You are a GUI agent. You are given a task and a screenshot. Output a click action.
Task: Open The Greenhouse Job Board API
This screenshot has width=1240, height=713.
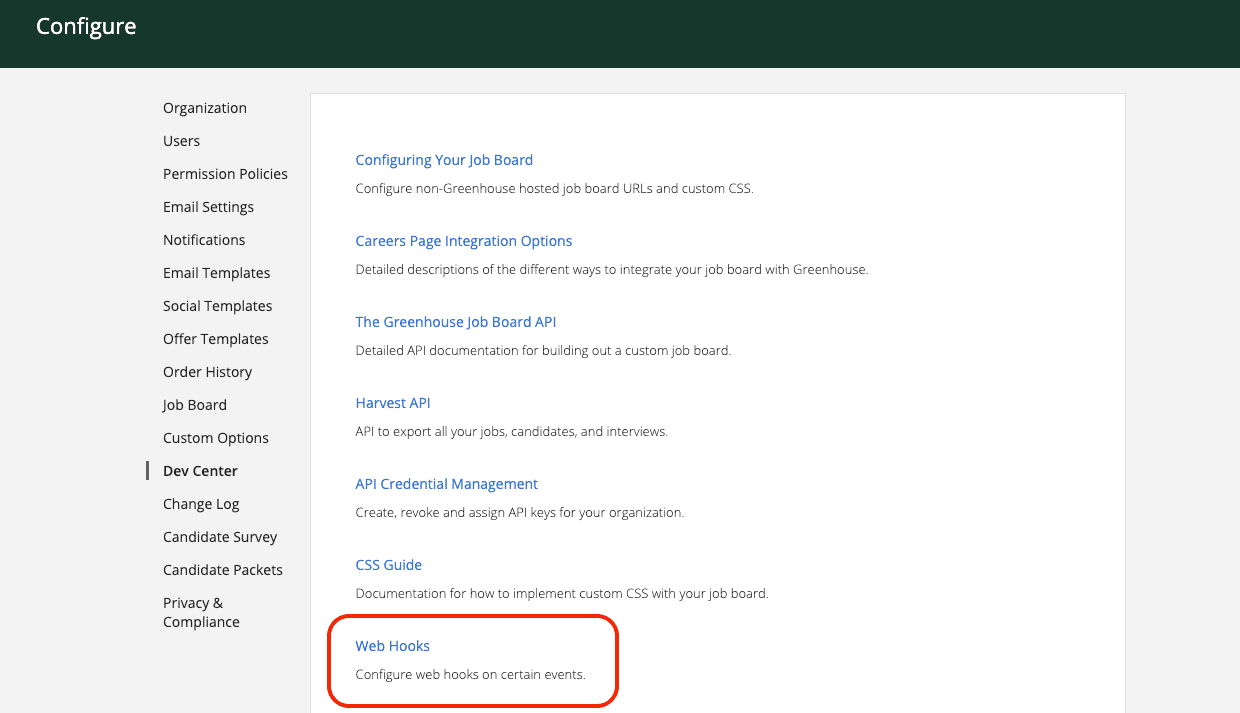click(455, 322)
